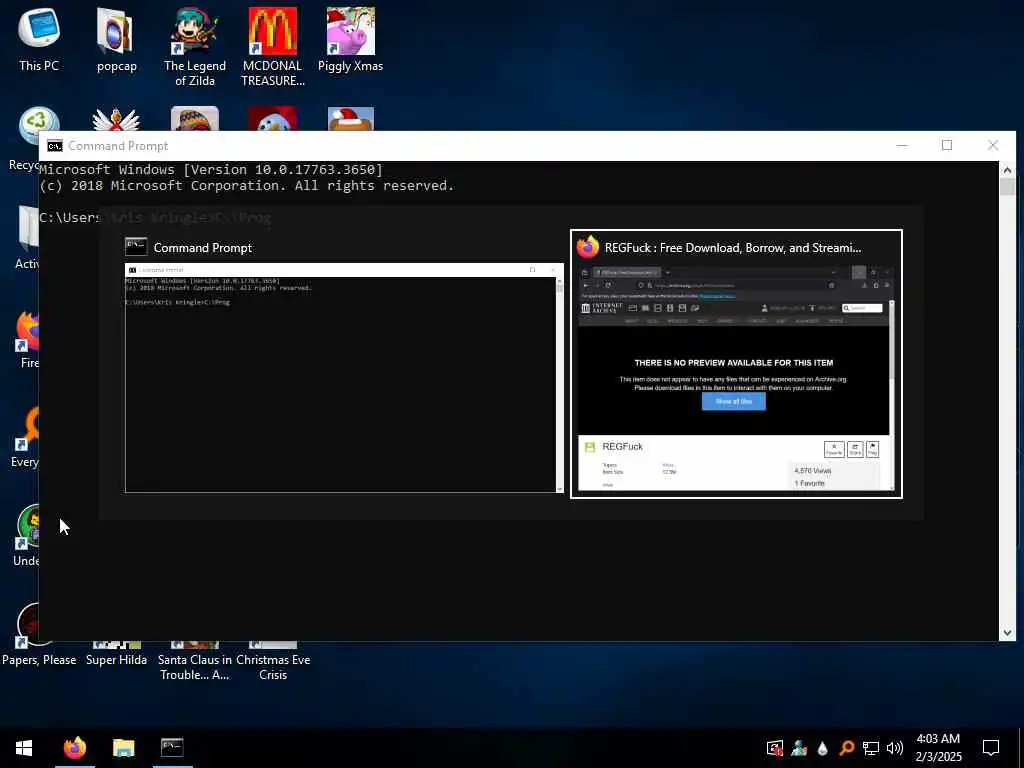This screenshot has height=768, width=1024.
Task: Select the Papers, Please desktop shortcut
Action: (x=39, y=633)
